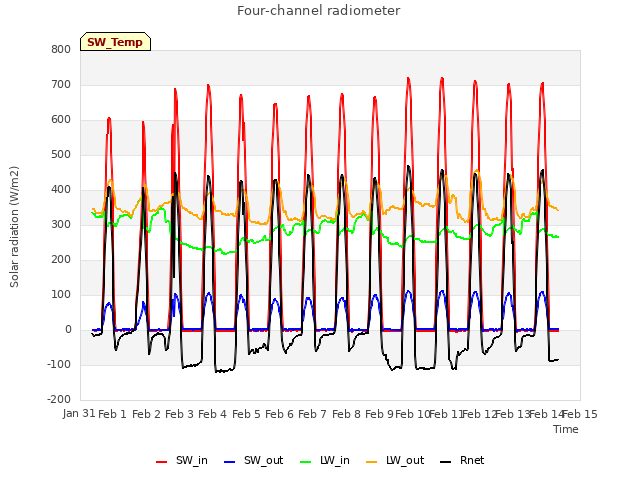Click the 100 y-axis tick label
This screenshot has width=640, height=480.
(61, 295)
